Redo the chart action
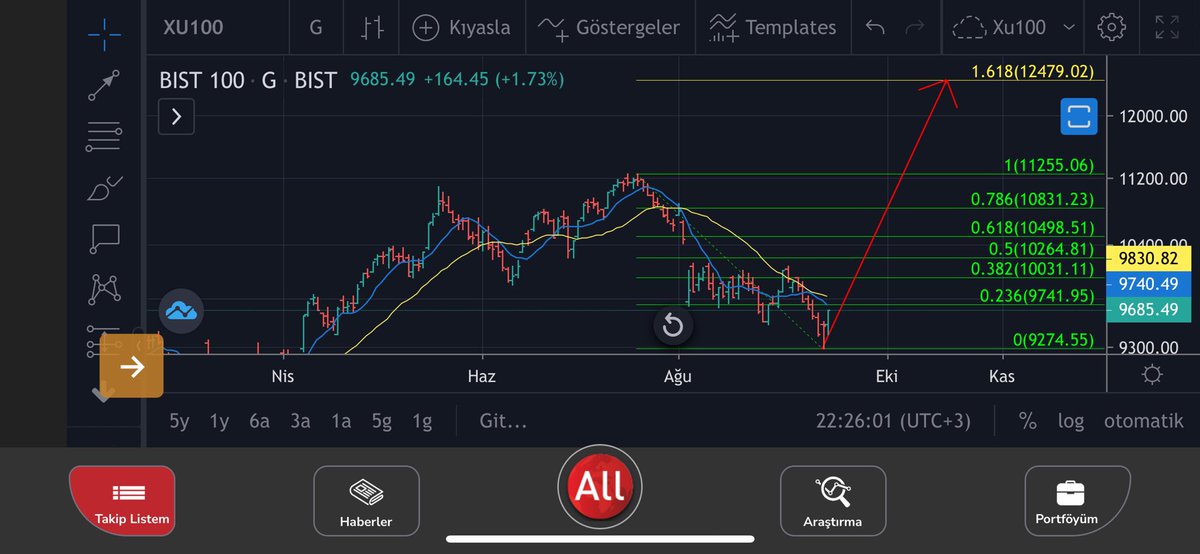This screenshot has width=1200, height=554. tap(914, 27)
